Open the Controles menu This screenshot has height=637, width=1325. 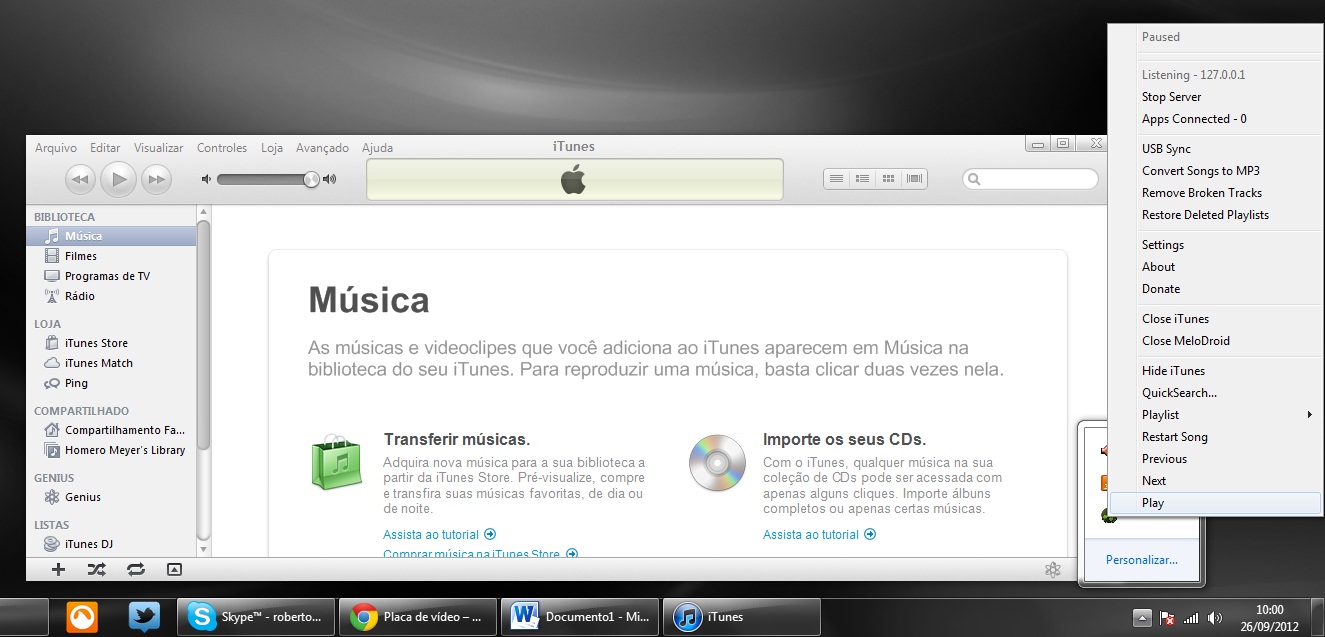(221, 147)
